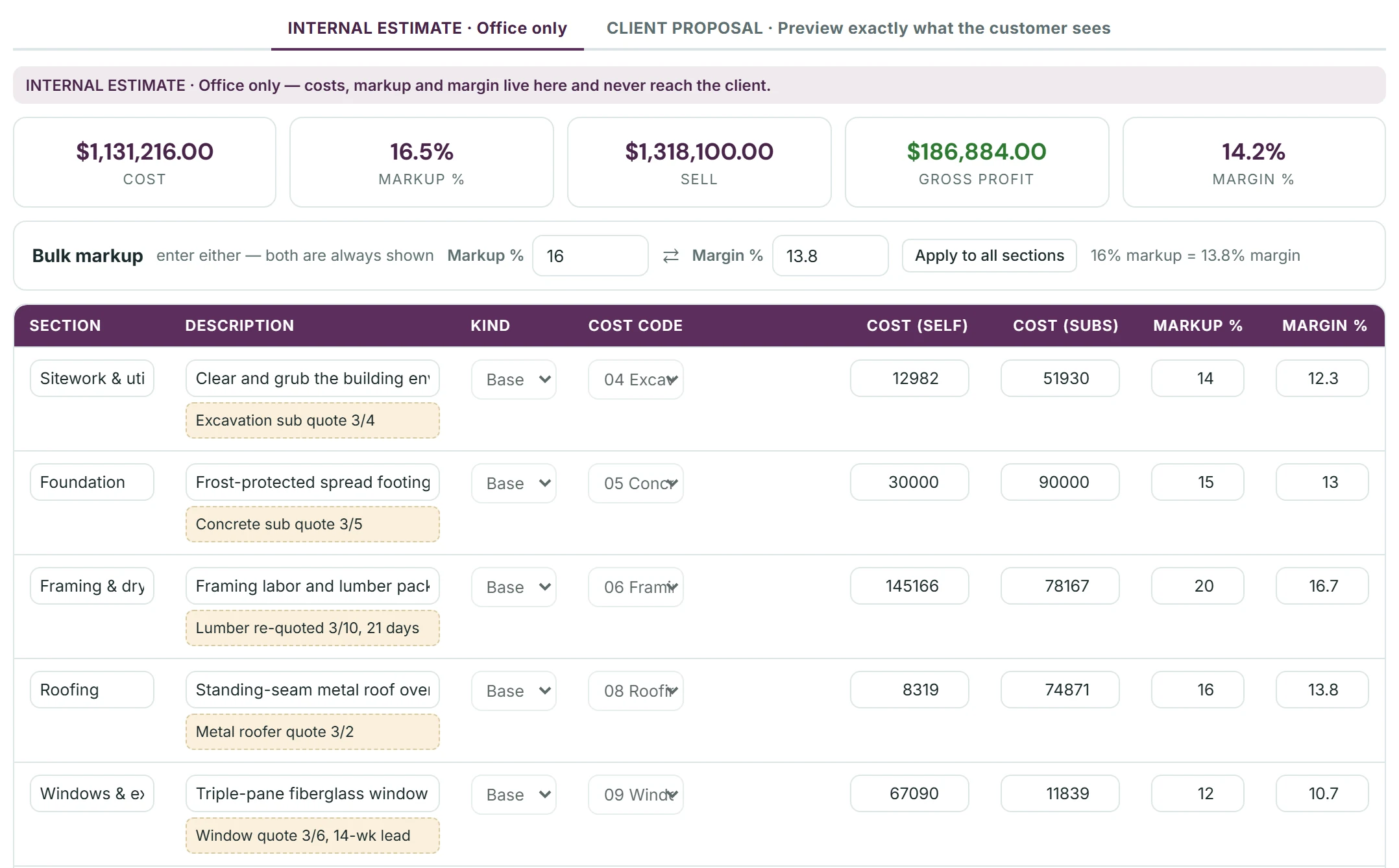This screenshot has width=1399, height=868.
Task: Edit the Foundation section name field
Action: (92, 482)
